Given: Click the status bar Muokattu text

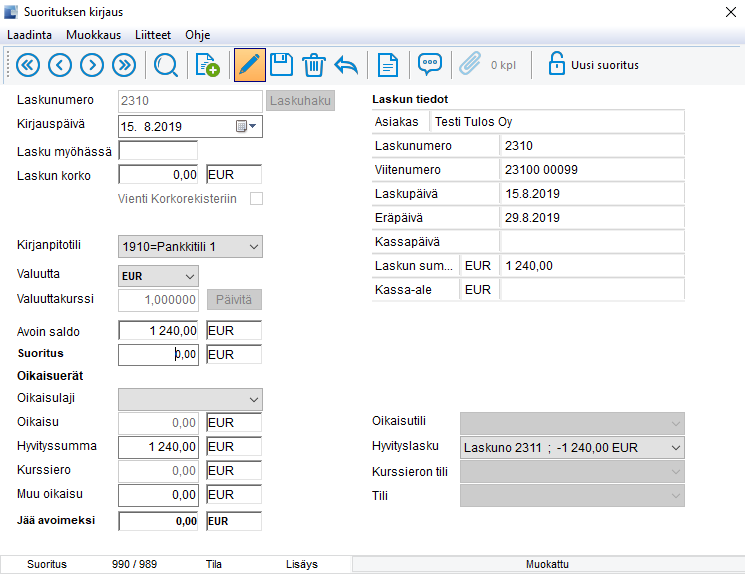Looking at the screenshot, I should (547, 564).
